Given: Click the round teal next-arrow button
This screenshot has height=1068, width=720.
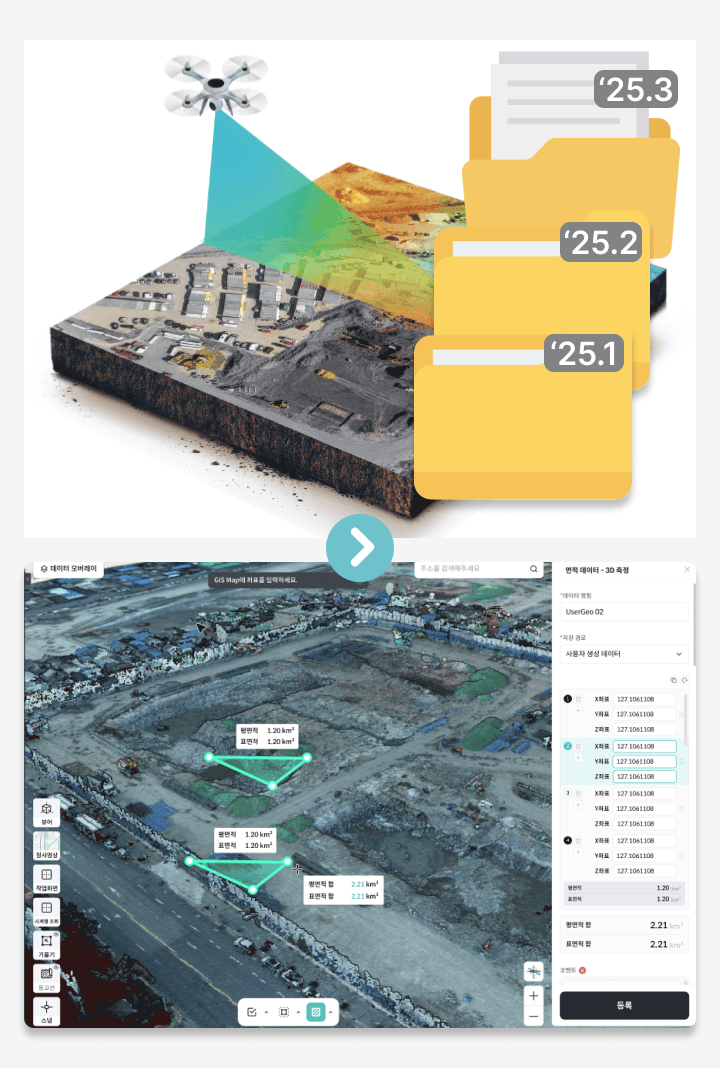Looking at the screenshot, I should (x=360, y=547).
